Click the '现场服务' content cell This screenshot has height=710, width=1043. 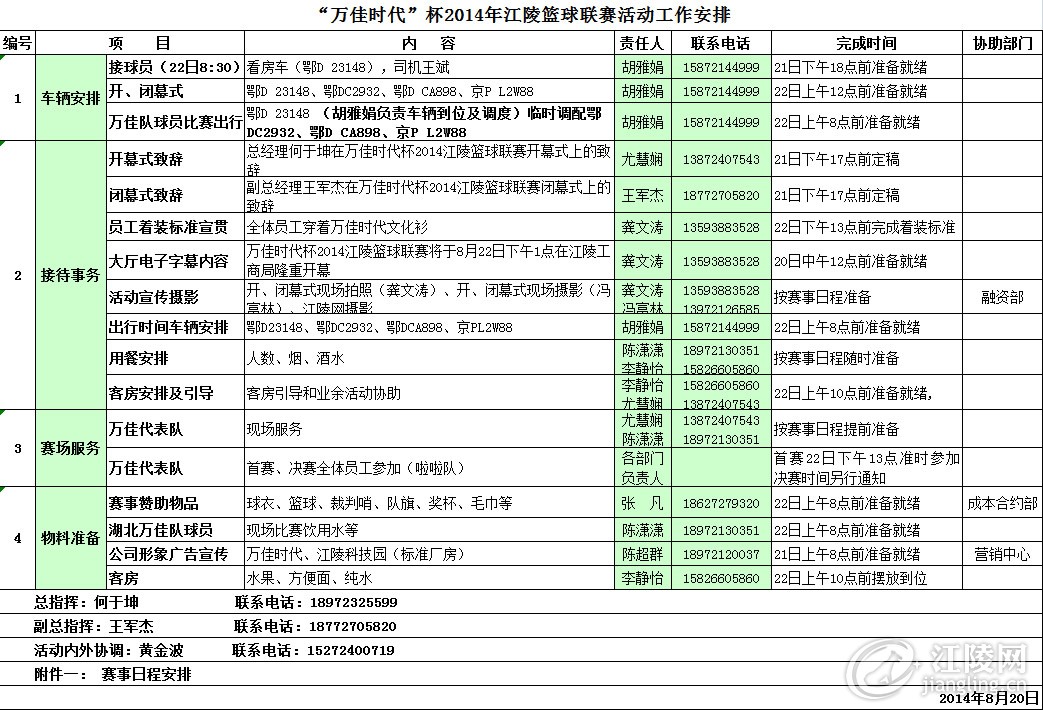(x=429, y=429)
